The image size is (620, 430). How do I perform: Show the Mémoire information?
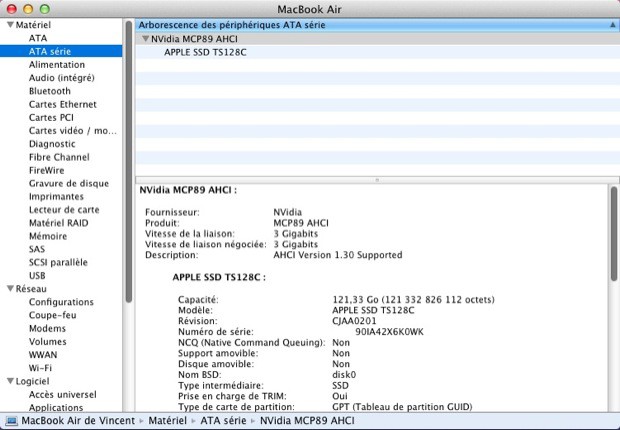(x=48, y=236)
